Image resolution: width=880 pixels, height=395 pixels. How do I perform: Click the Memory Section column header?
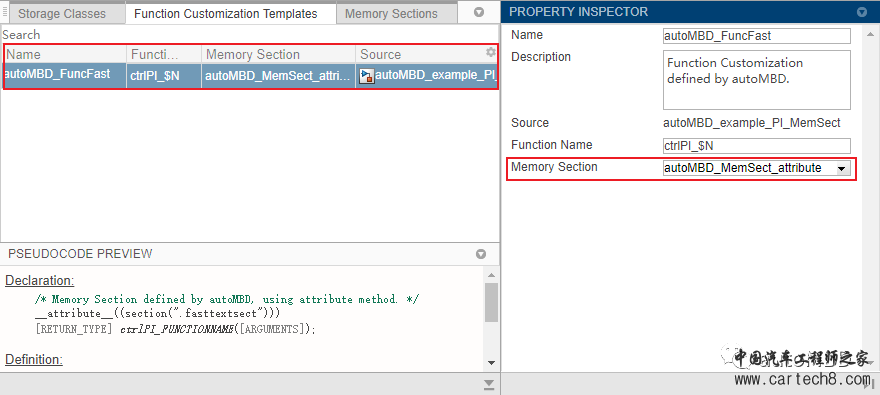coord(278,54)
